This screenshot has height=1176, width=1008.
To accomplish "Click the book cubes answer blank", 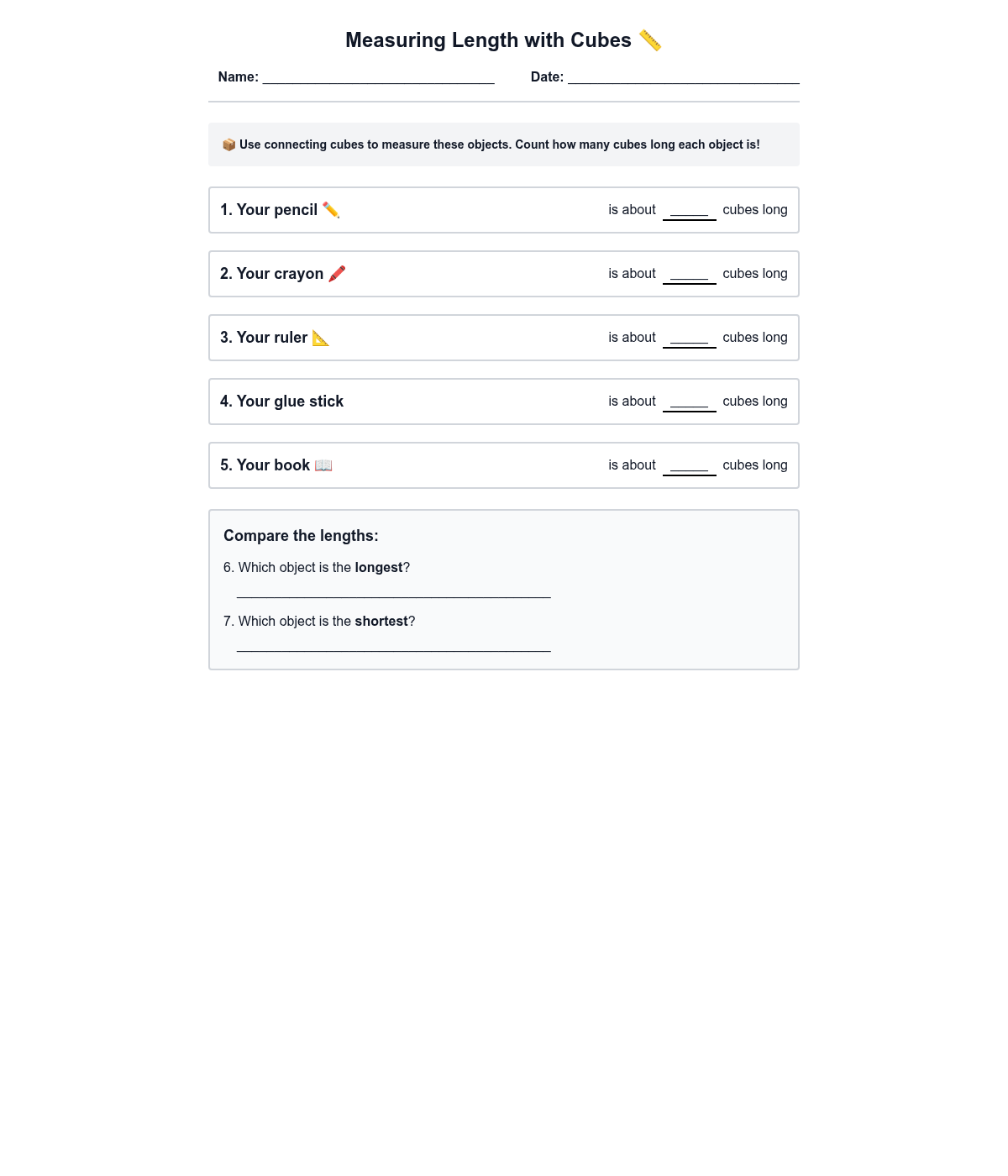I will (x=689, y=466).
